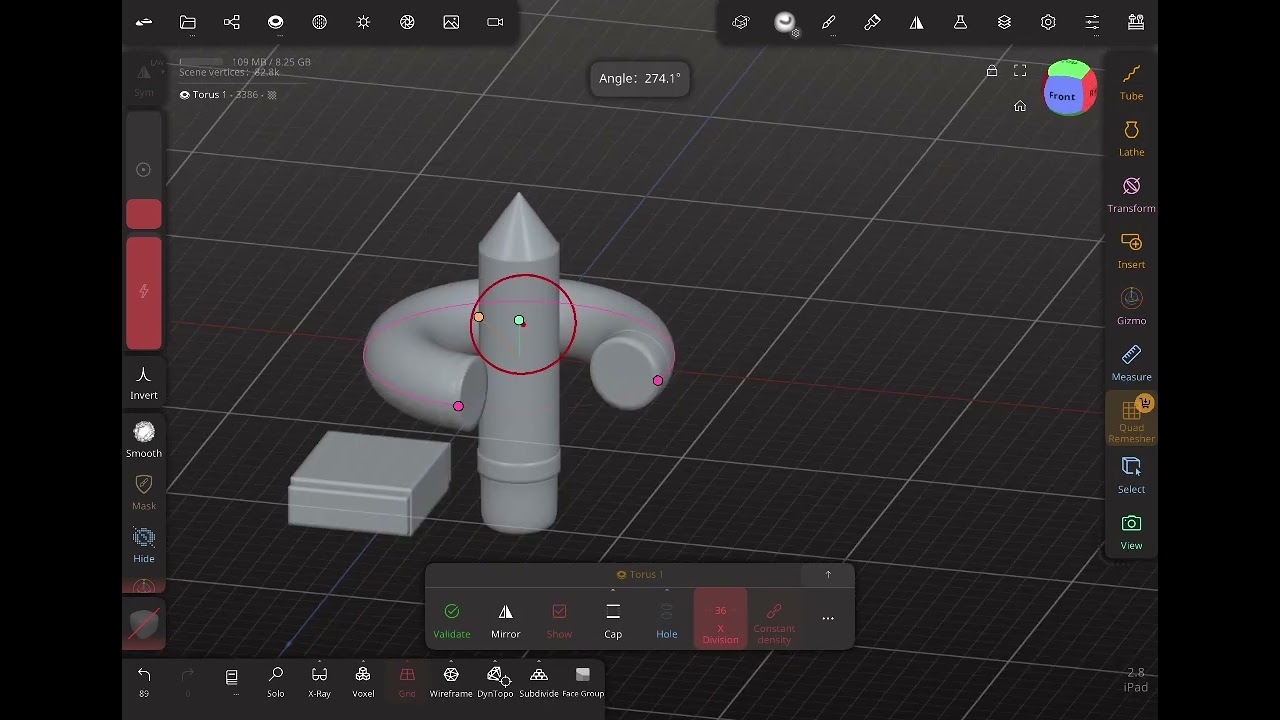Viewport: 1280px width, 720px height.
Task: Select the Transform tool
Action: [1131, 194]
